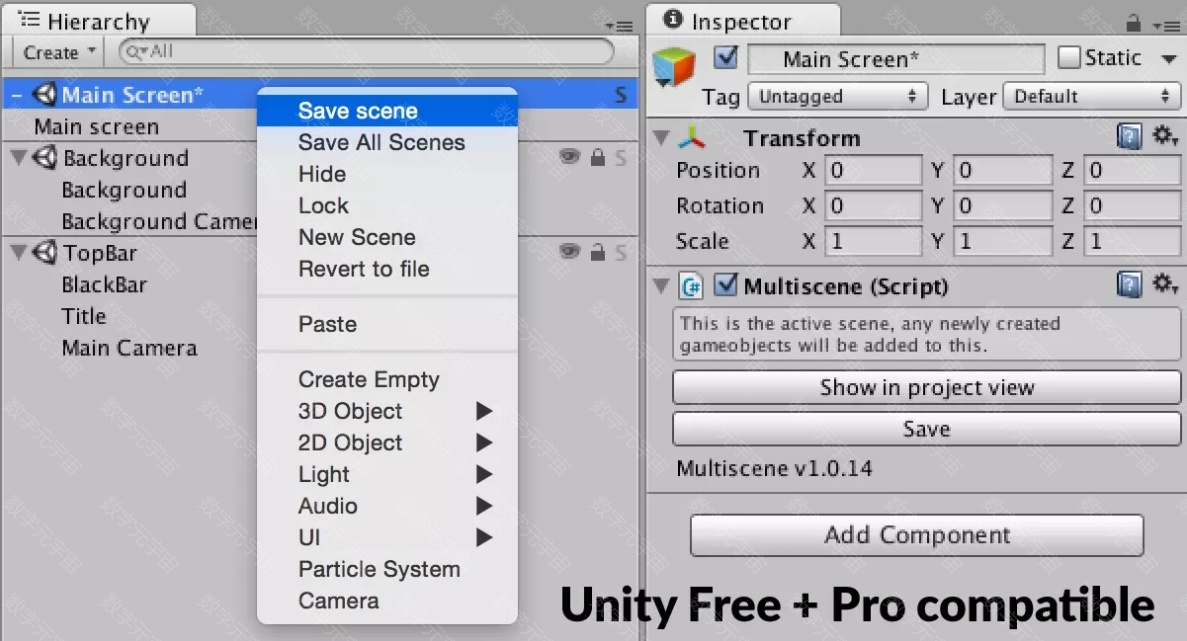
Task: Select Lock in the context menu
Action: pos(388,206)
